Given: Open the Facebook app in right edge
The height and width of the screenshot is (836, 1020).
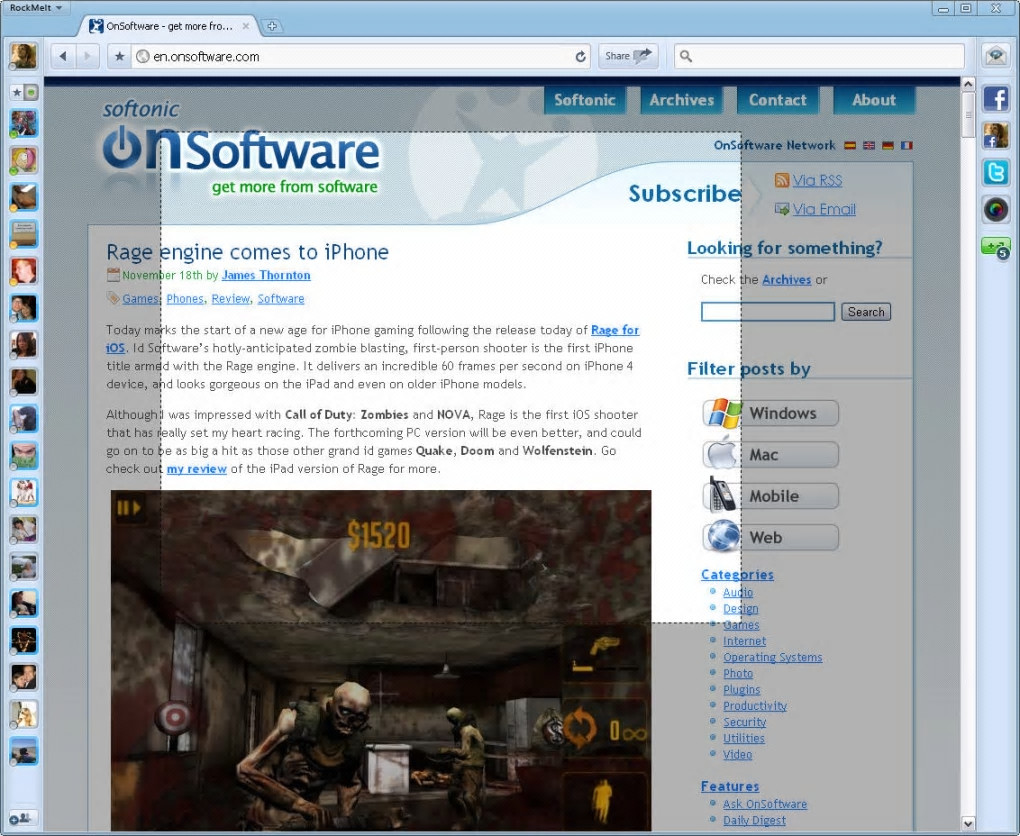Looking at the screenshot, I should (995, 100).
